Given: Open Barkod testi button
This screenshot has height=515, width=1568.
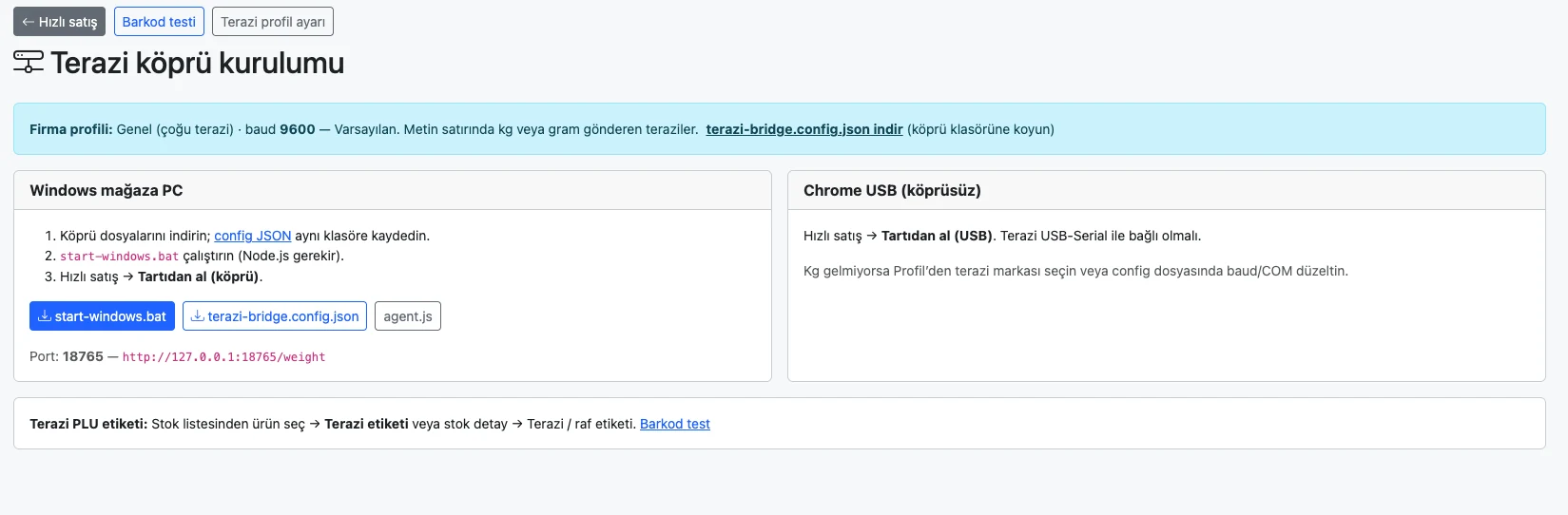Looking at the screenshot, I should tap(159, 22).
